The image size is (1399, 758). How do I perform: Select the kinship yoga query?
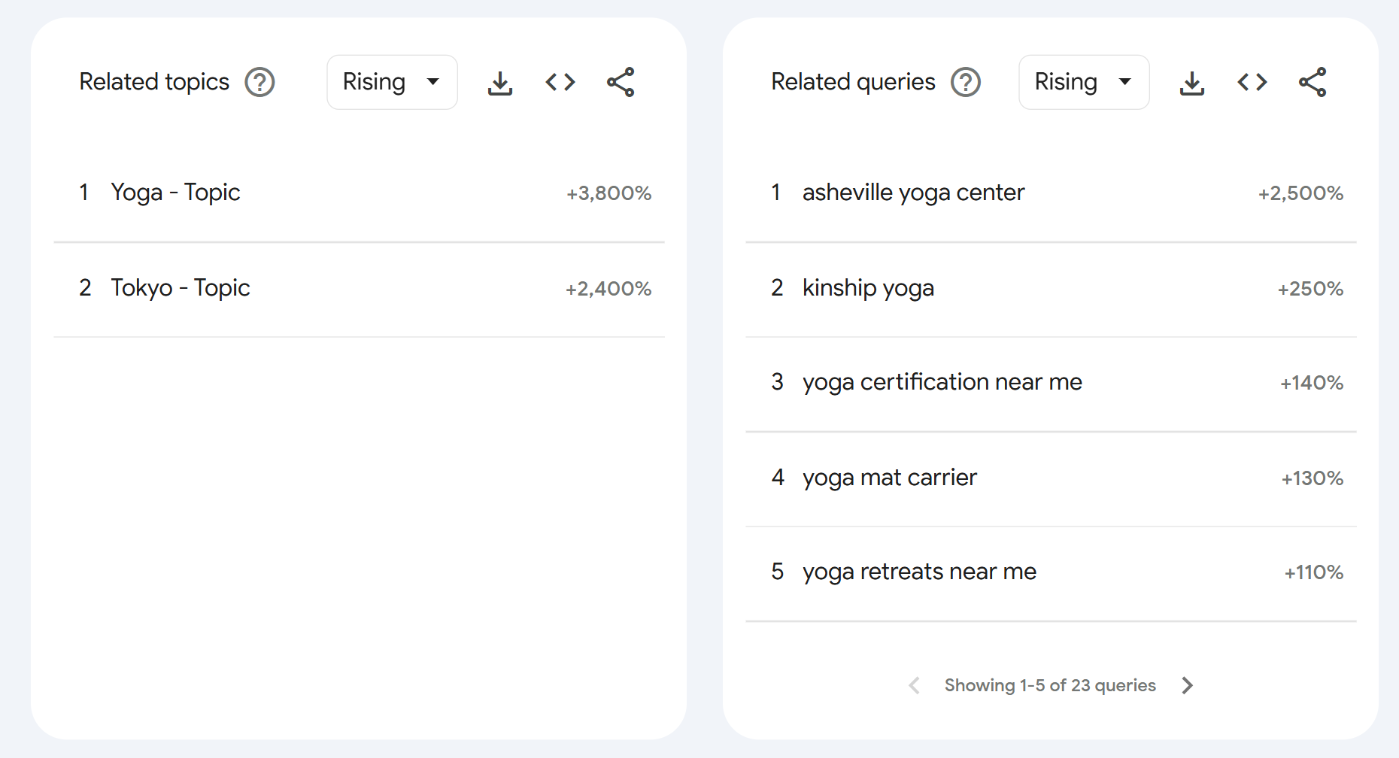coord(868,287)
